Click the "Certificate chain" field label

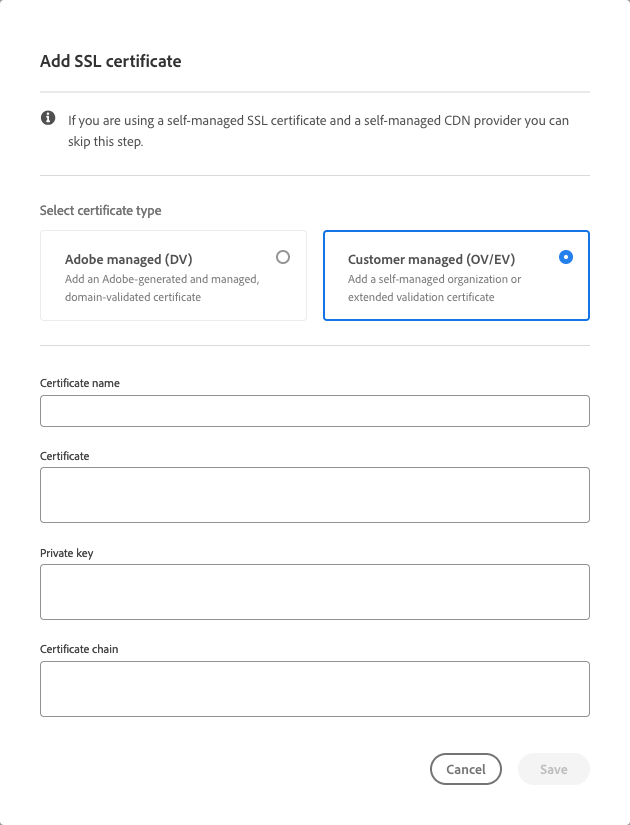79,649
